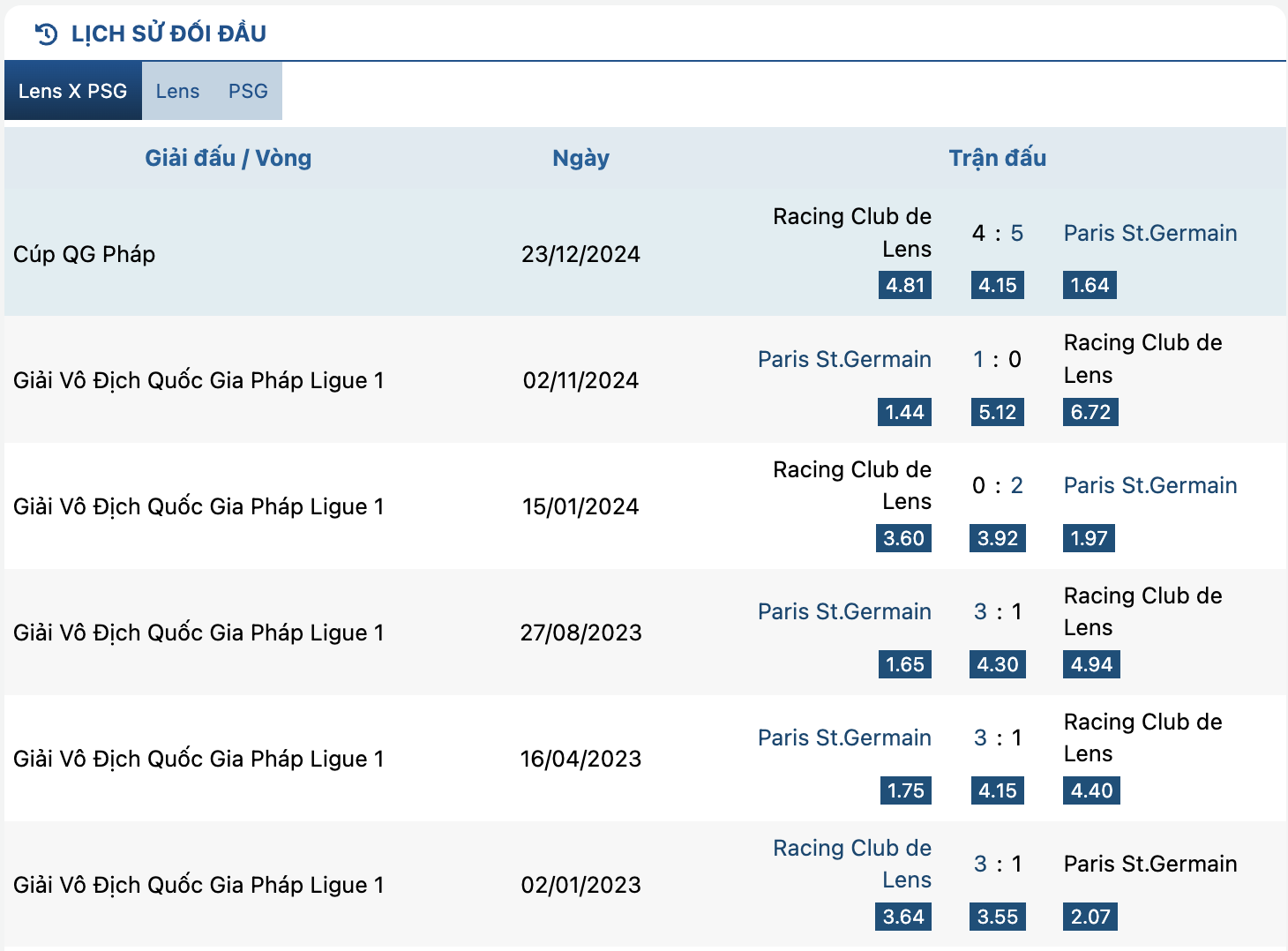The height and width of the screenshot is (951, 1288).
Task: Switch to the "Lens" tab
Action: pyautogui.click(x=177, y=91)
